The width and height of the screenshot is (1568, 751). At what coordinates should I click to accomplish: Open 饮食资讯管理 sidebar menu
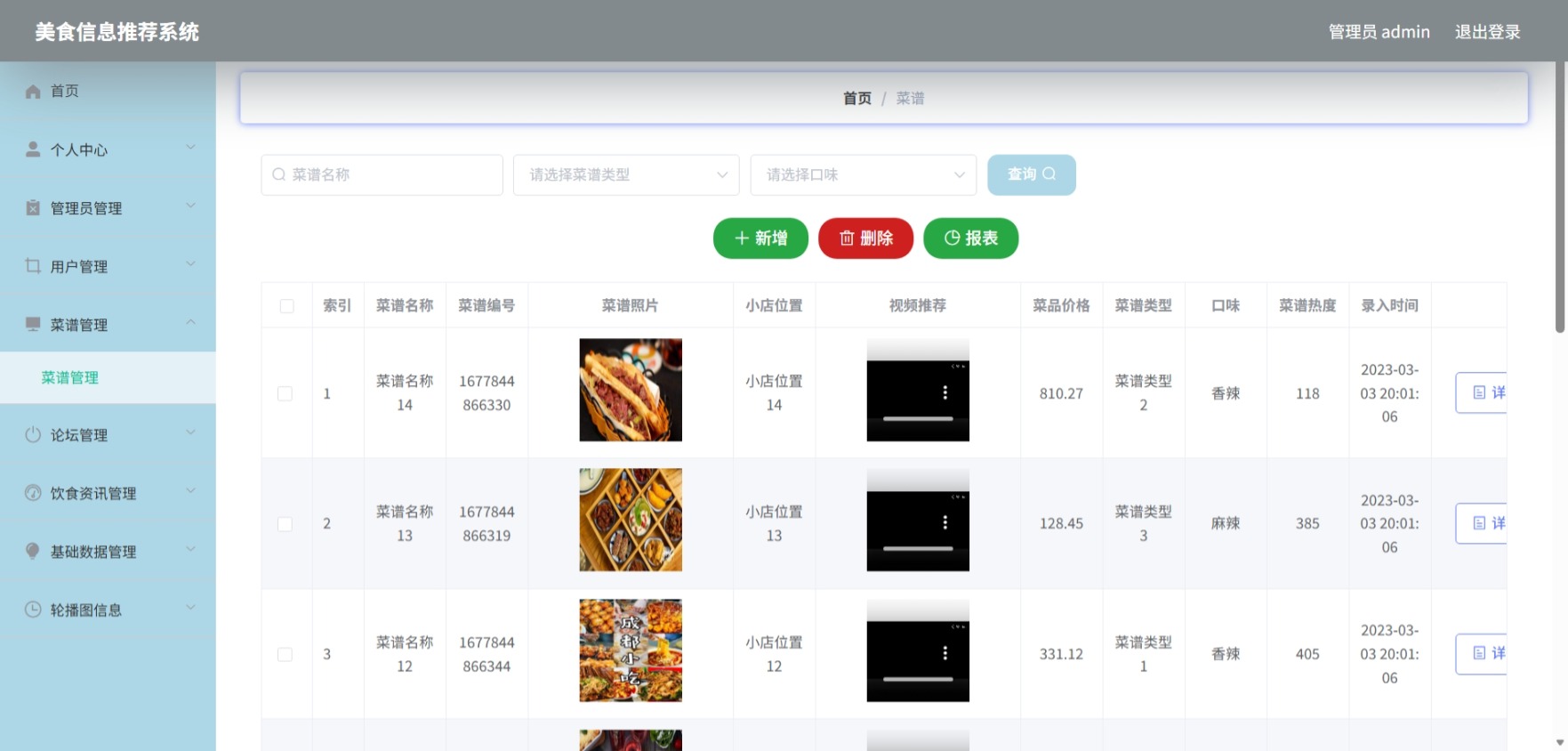pos(108,493)
